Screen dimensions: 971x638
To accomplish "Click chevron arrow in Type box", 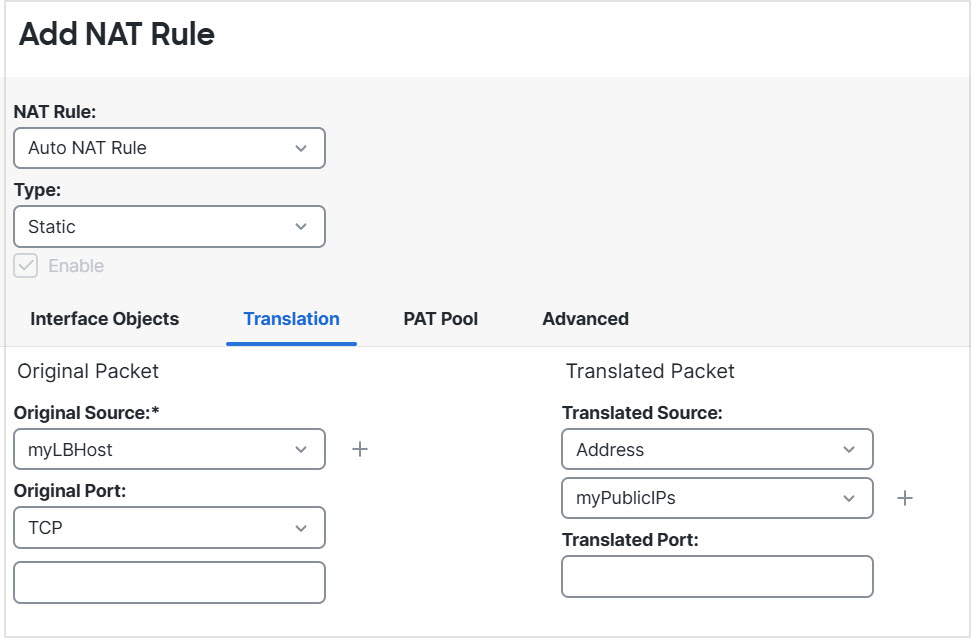I will click(x=301, y=227).
